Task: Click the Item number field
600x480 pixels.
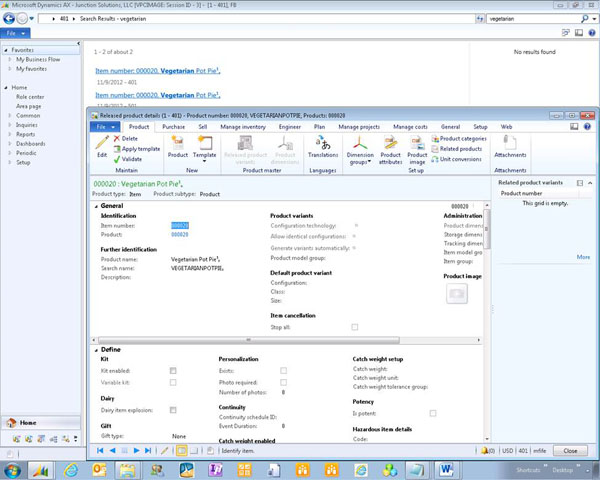Action: [179, 225]
